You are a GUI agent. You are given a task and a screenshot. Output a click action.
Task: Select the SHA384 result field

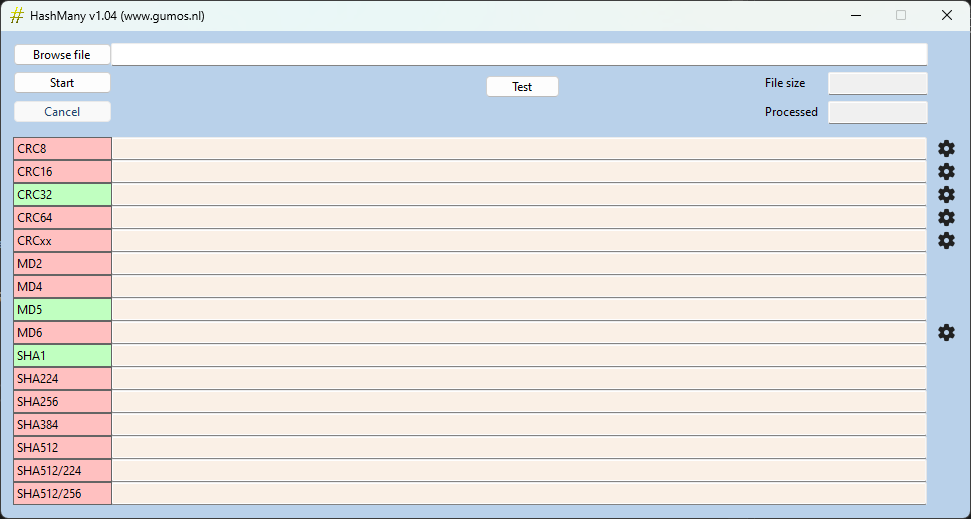point(518,425)
